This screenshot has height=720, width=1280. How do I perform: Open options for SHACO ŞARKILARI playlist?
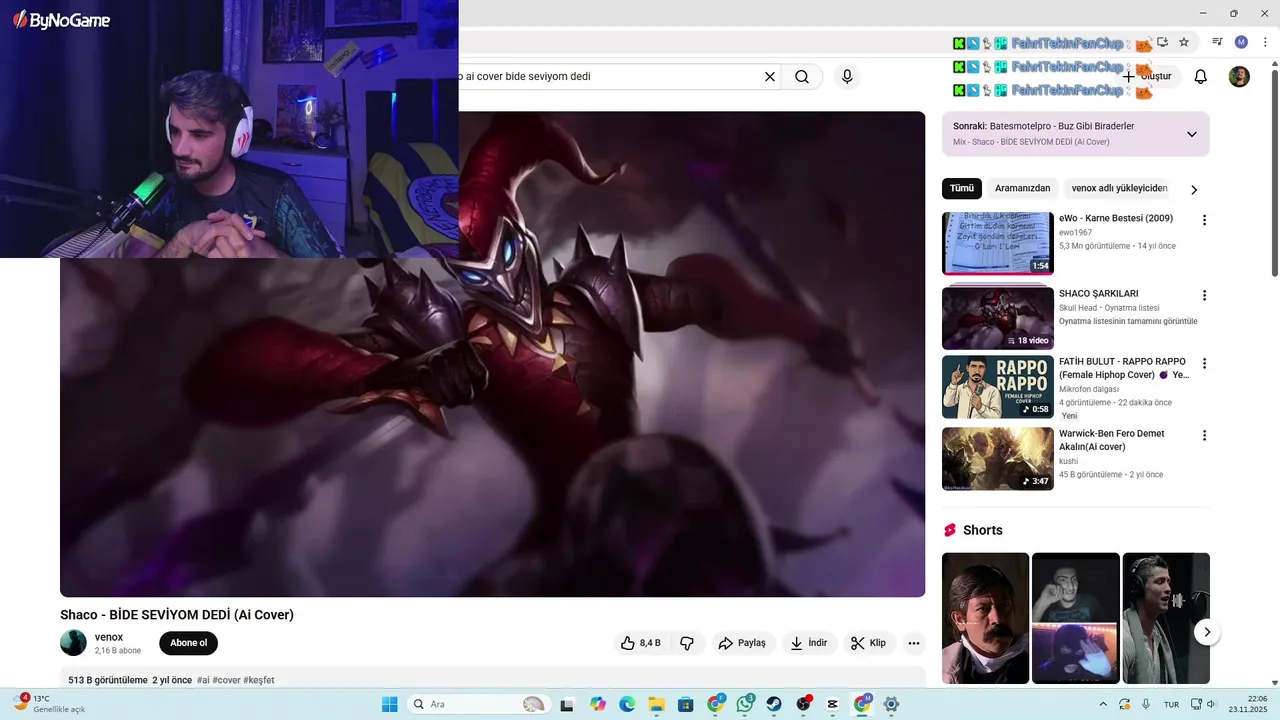coord(1204,296)
